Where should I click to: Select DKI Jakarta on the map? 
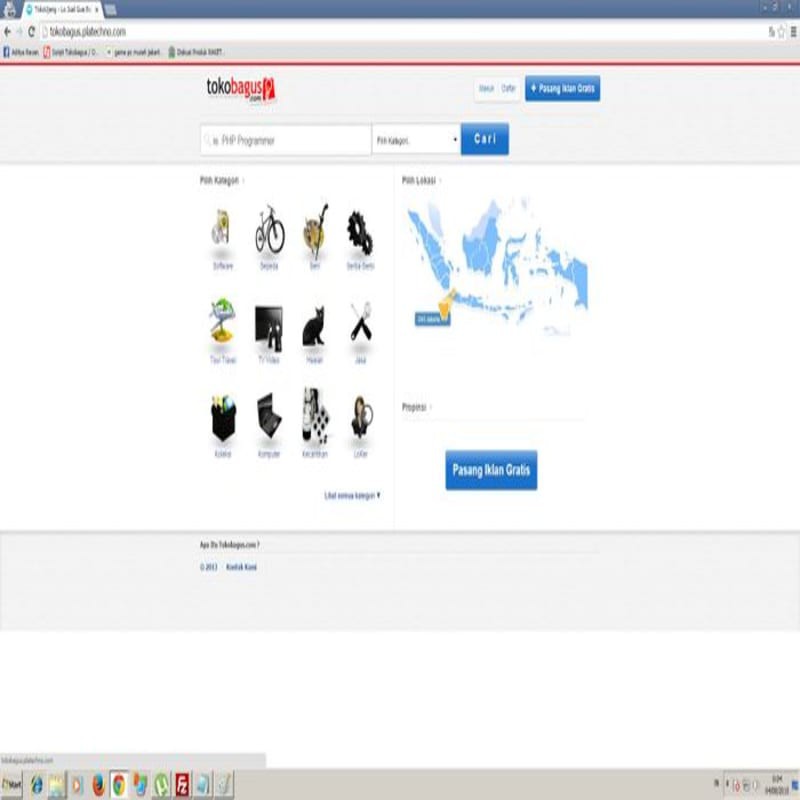click(x=445, y=302)
